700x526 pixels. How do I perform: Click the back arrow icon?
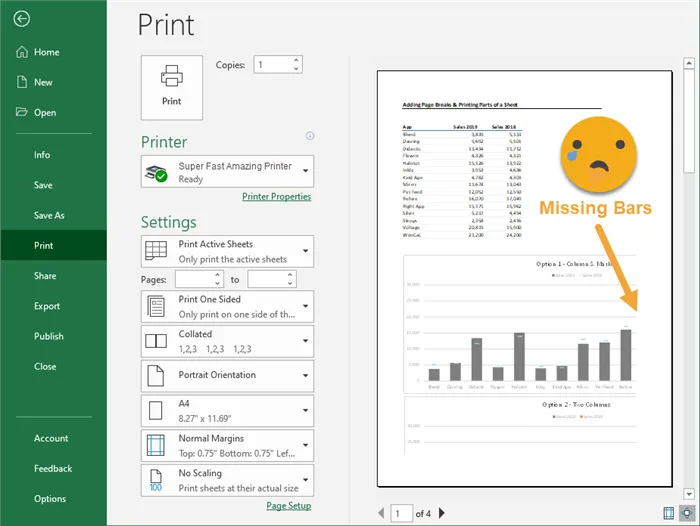[x=22, y=19]
